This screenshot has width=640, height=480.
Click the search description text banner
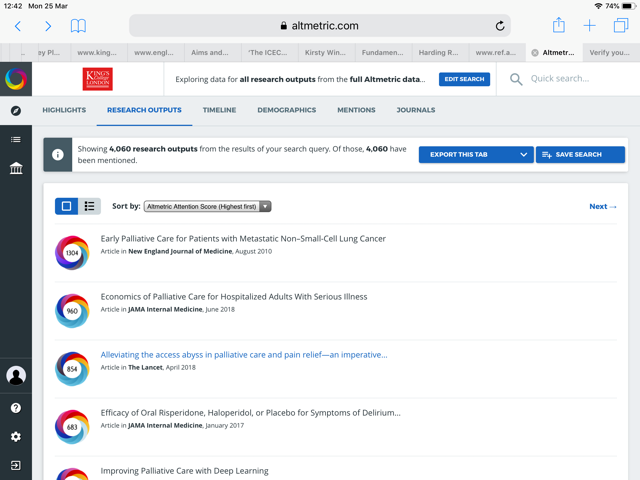coord(300,79)
